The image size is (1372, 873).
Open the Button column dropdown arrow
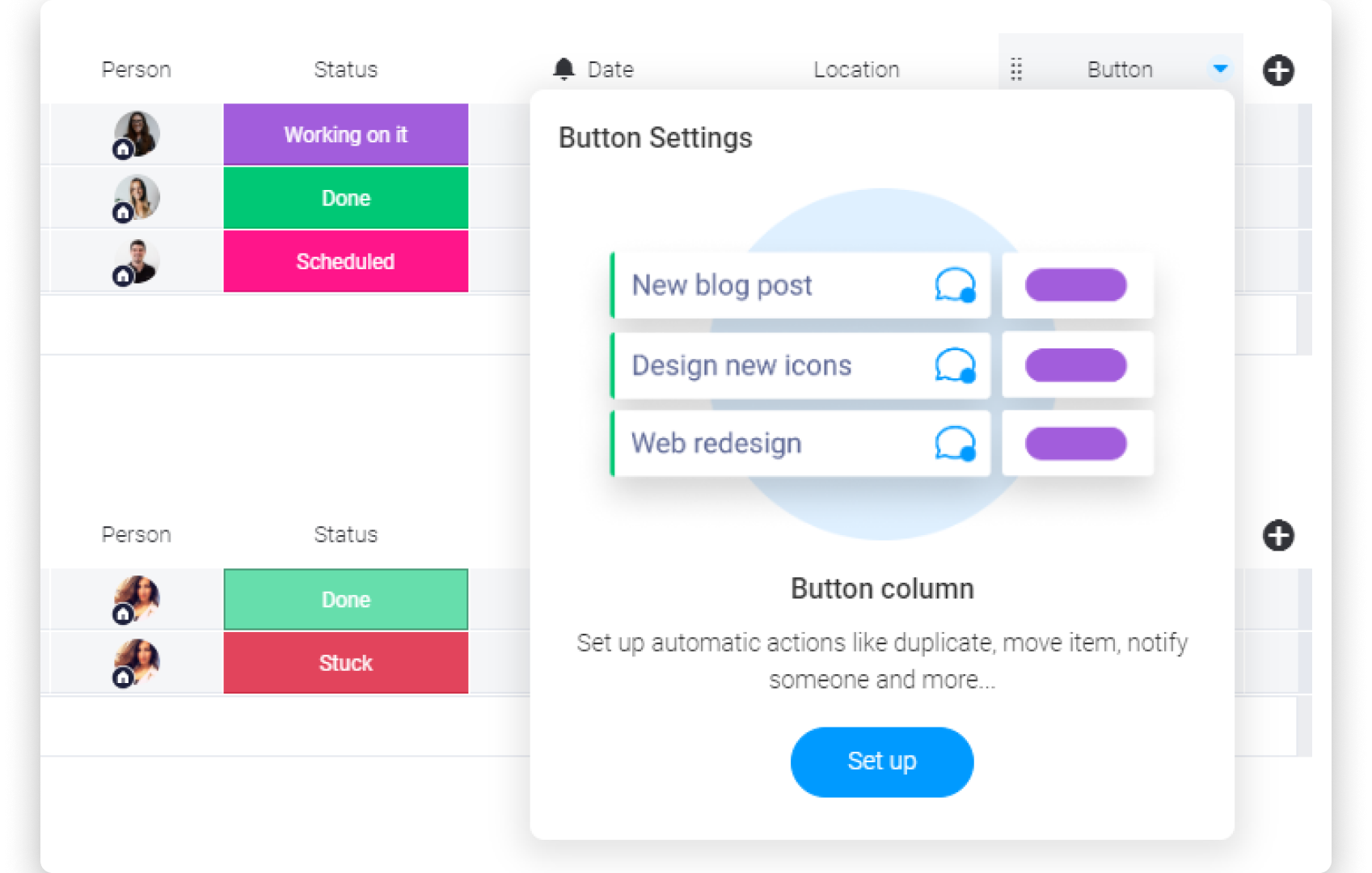click(1220, 70)
